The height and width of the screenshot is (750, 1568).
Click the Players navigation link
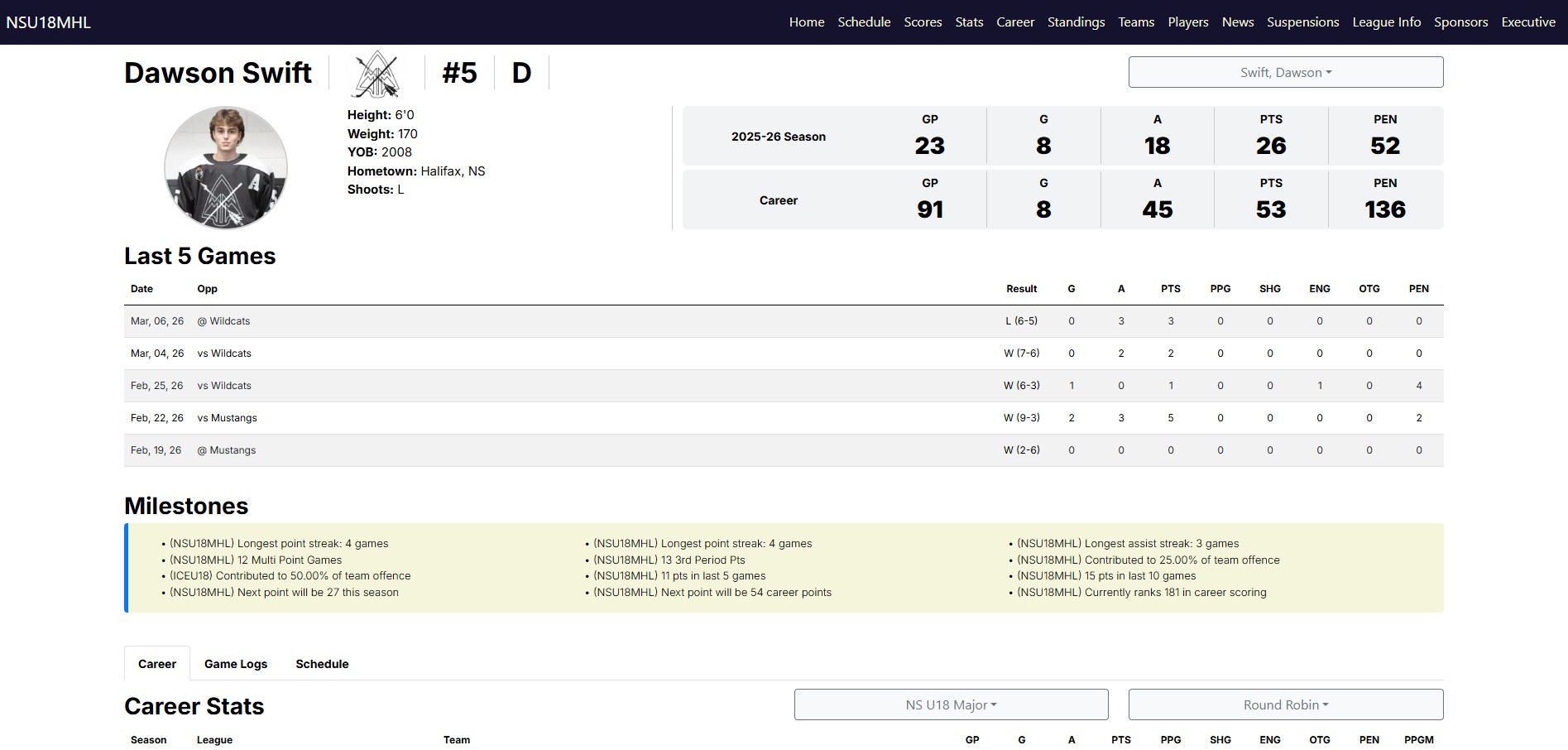(x=1187, y=22)
